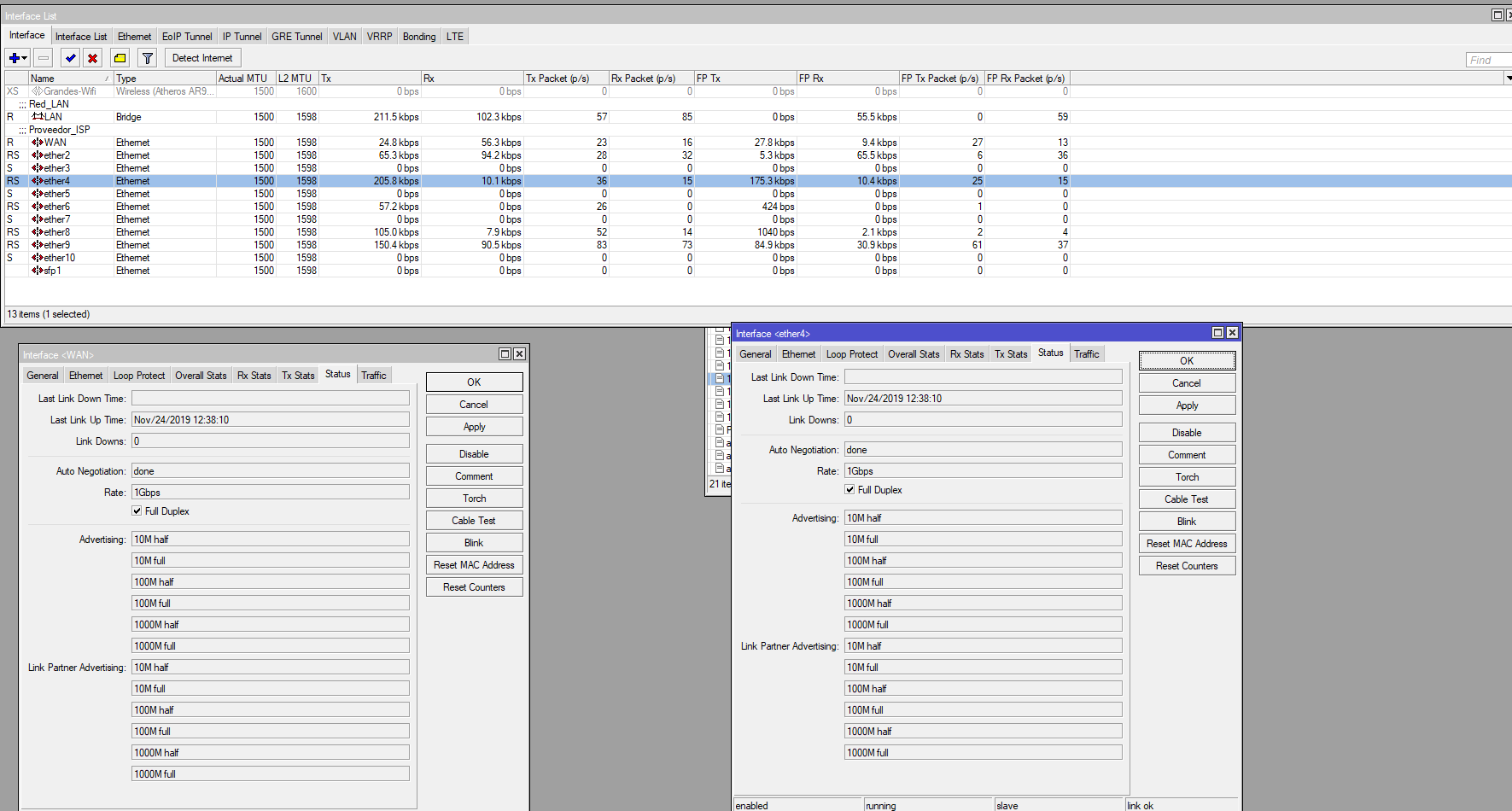1512x811 pixels.
Task: Open the Add dropdown arrow beside plus
Action: [25, 58]
